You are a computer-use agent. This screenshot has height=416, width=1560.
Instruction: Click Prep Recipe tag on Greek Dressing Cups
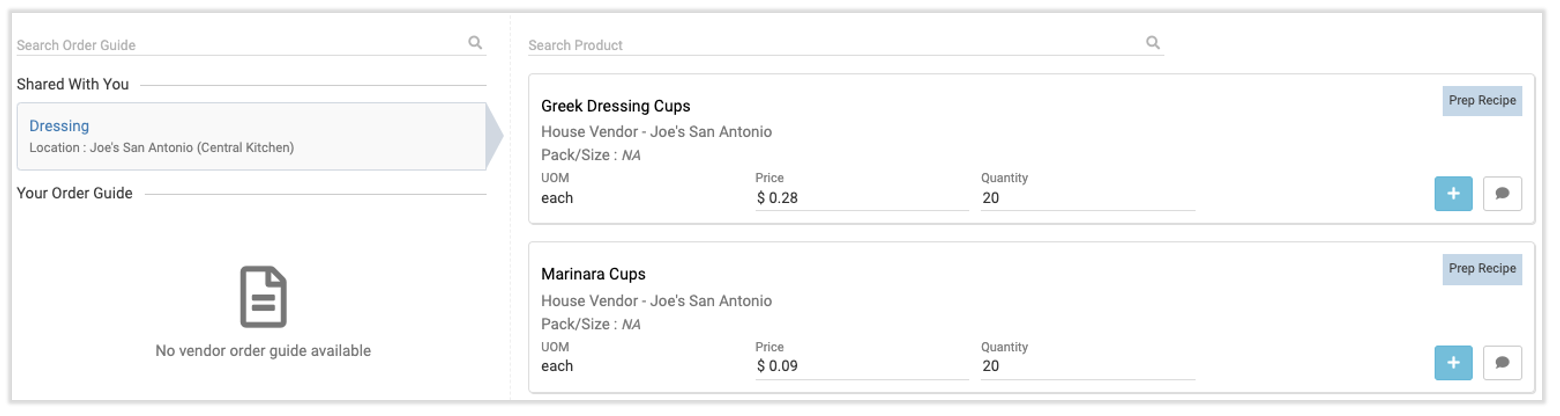(x=1482, y=100)
